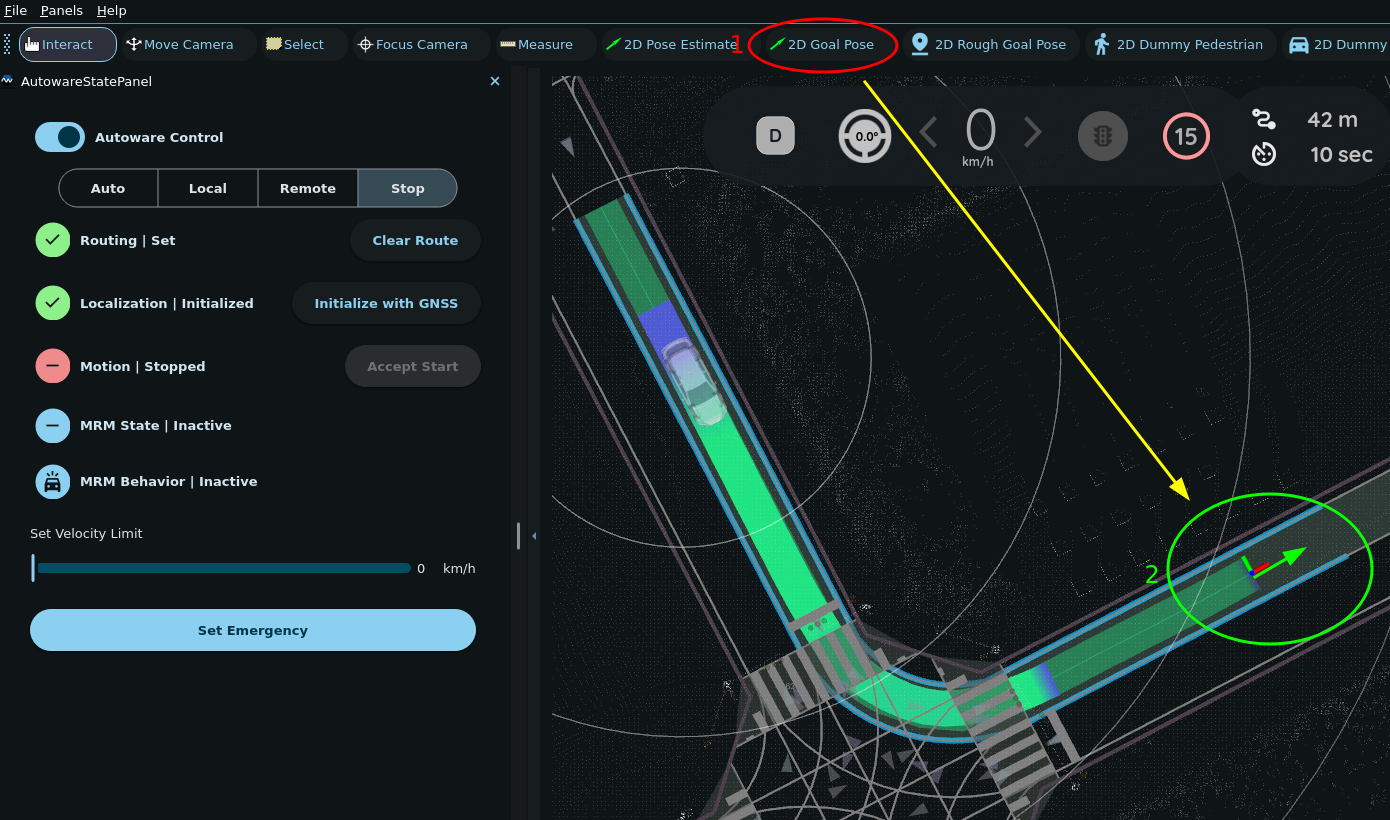Select the 2D Pose Estimate tool
Viewport: 1390px width, 820px height.
[670, 44]
